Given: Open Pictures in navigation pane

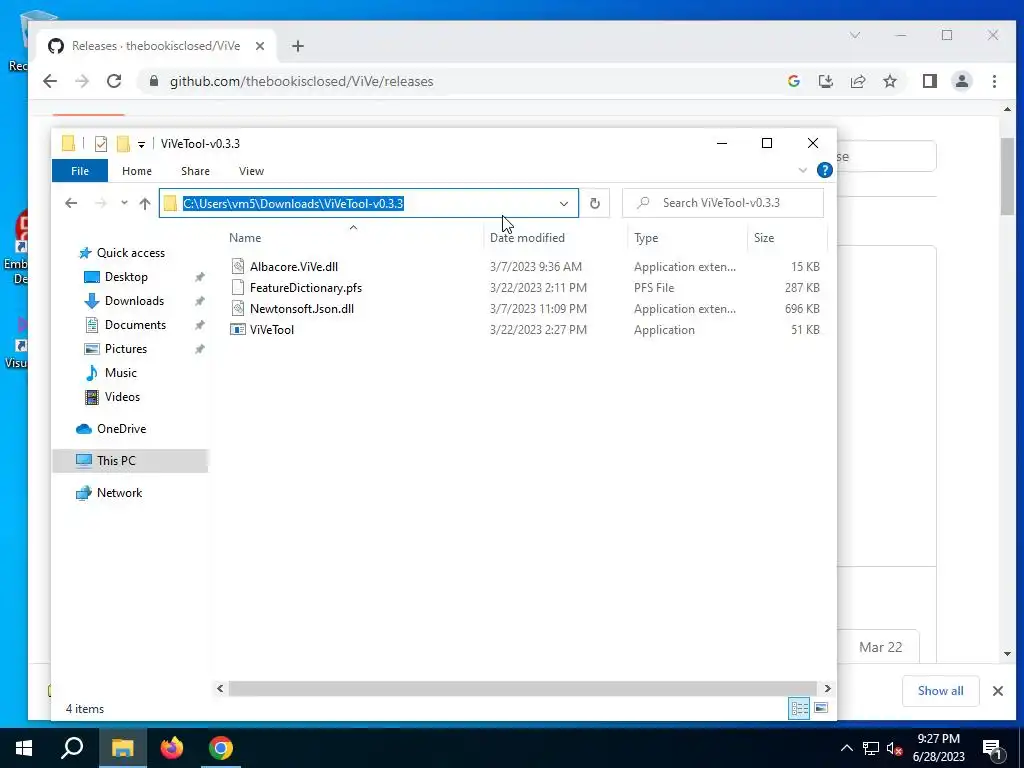Looking at the screenshot, I should [125, 349].
